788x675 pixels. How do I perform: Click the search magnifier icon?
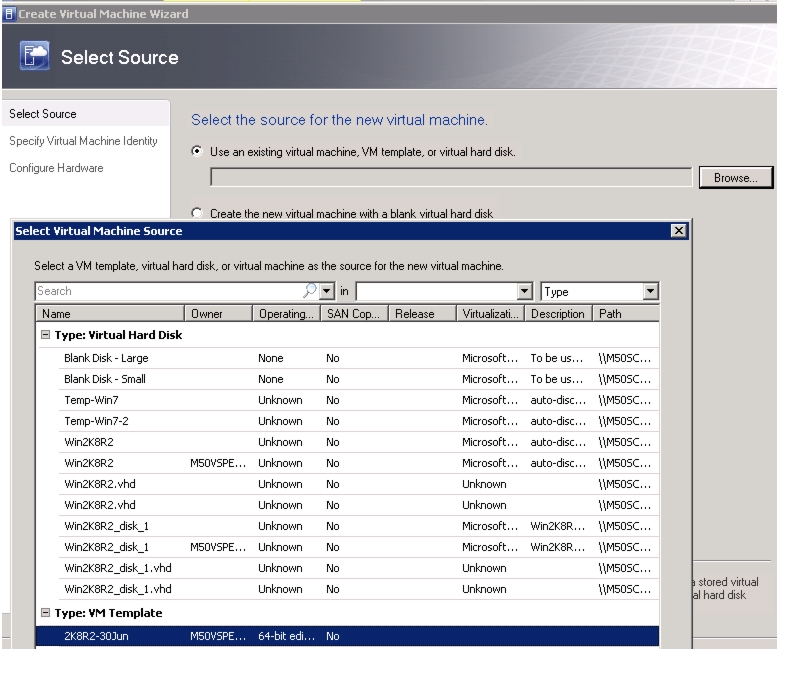pyautogui.click(x=310, y=291)
